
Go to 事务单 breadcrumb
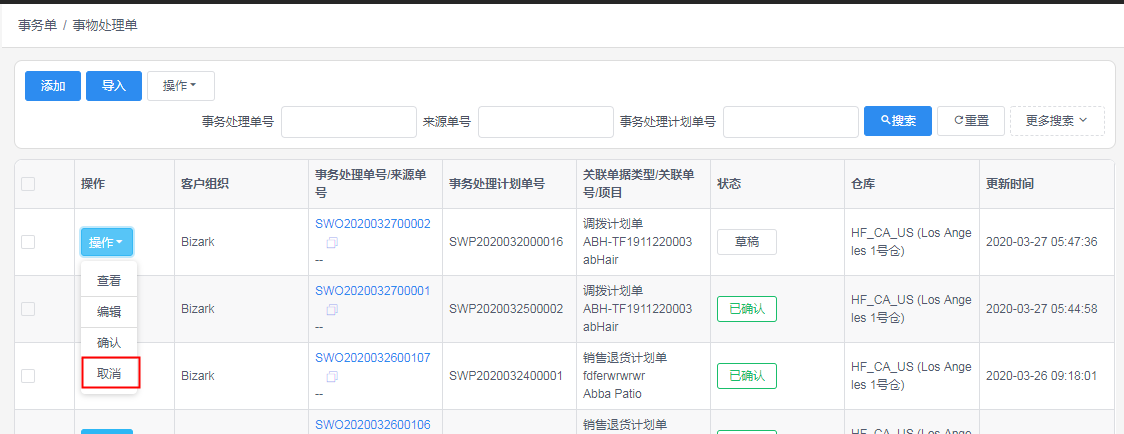[37, 26]
